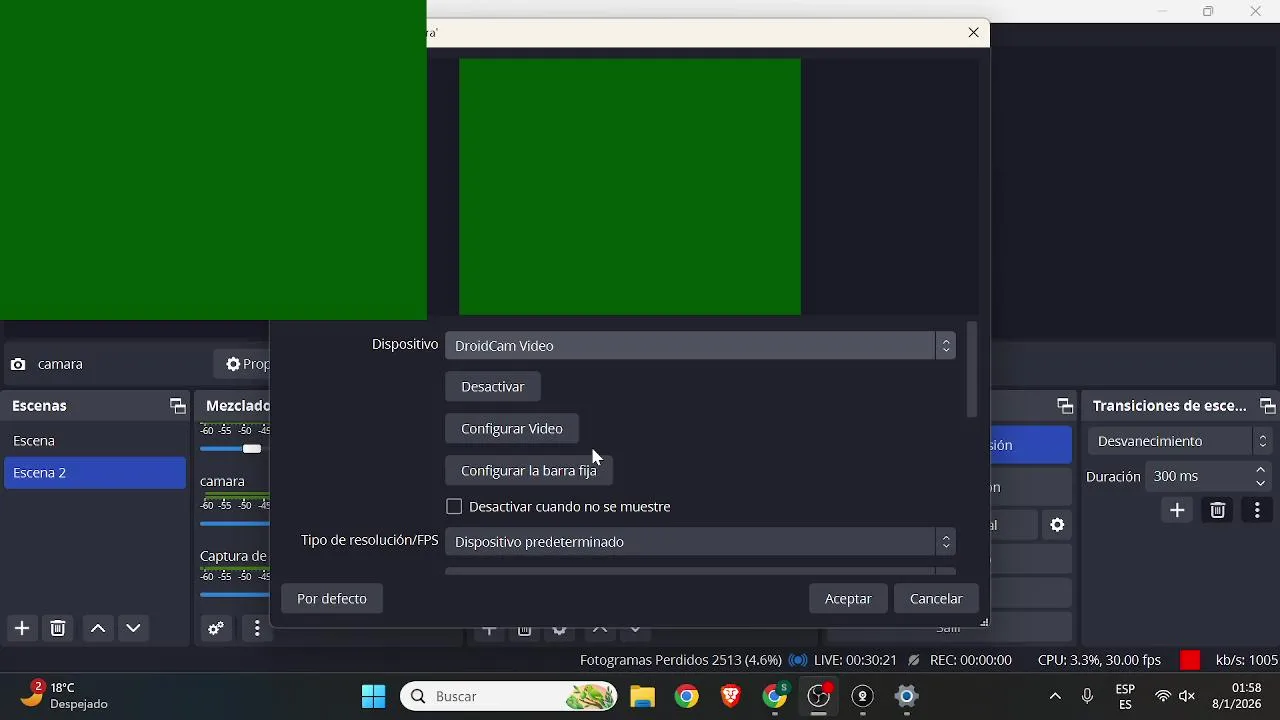Open advanced audio settings gear in mixer
The width and height of the screenshot is (1280, 720).
[215, 628]
